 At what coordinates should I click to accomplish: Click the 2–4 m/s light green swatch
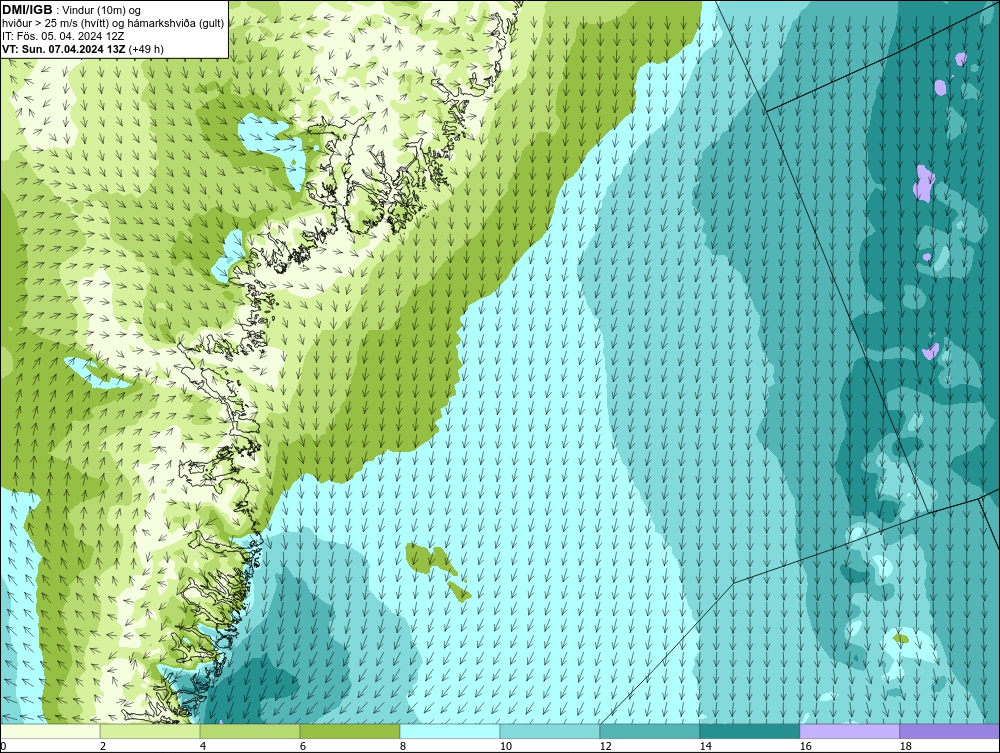150,731
